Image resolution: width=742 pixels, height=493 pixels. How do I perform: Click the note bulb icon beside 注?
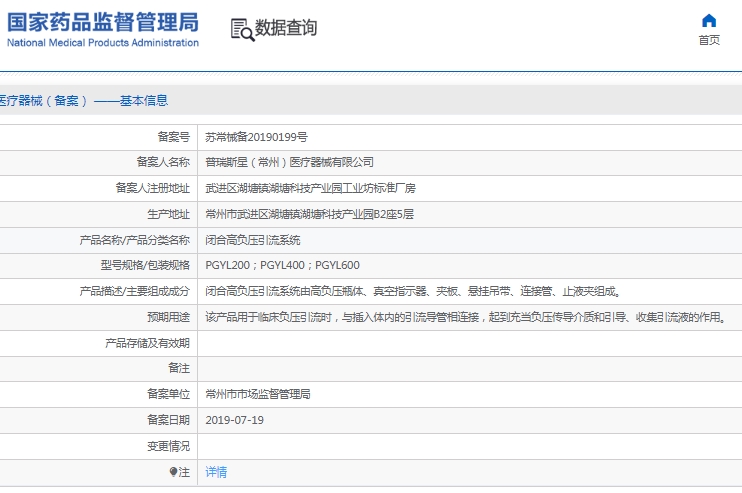coord(173,472)
